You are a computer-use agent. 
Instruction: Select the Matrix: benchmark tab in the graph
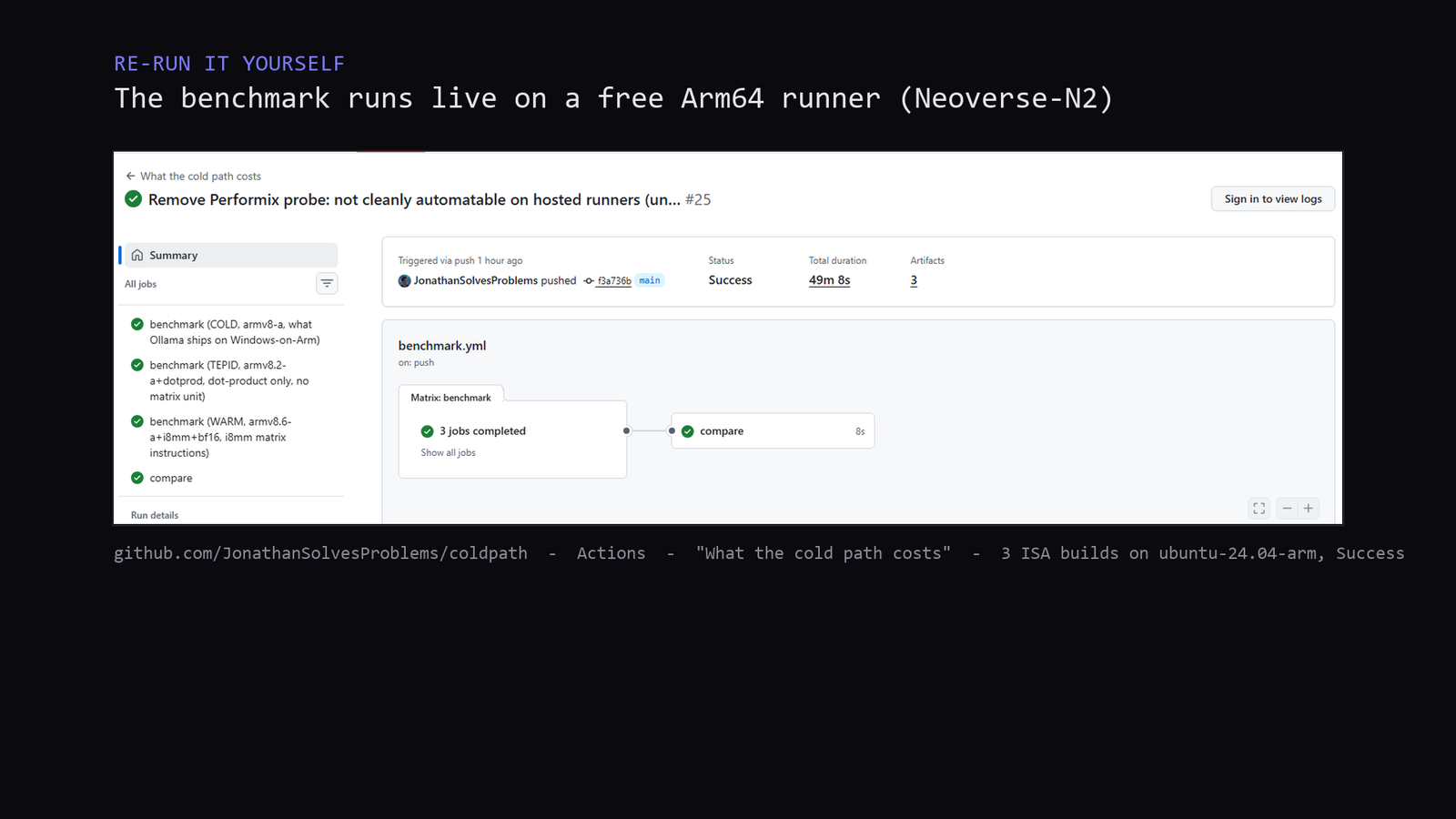[450, 398]
